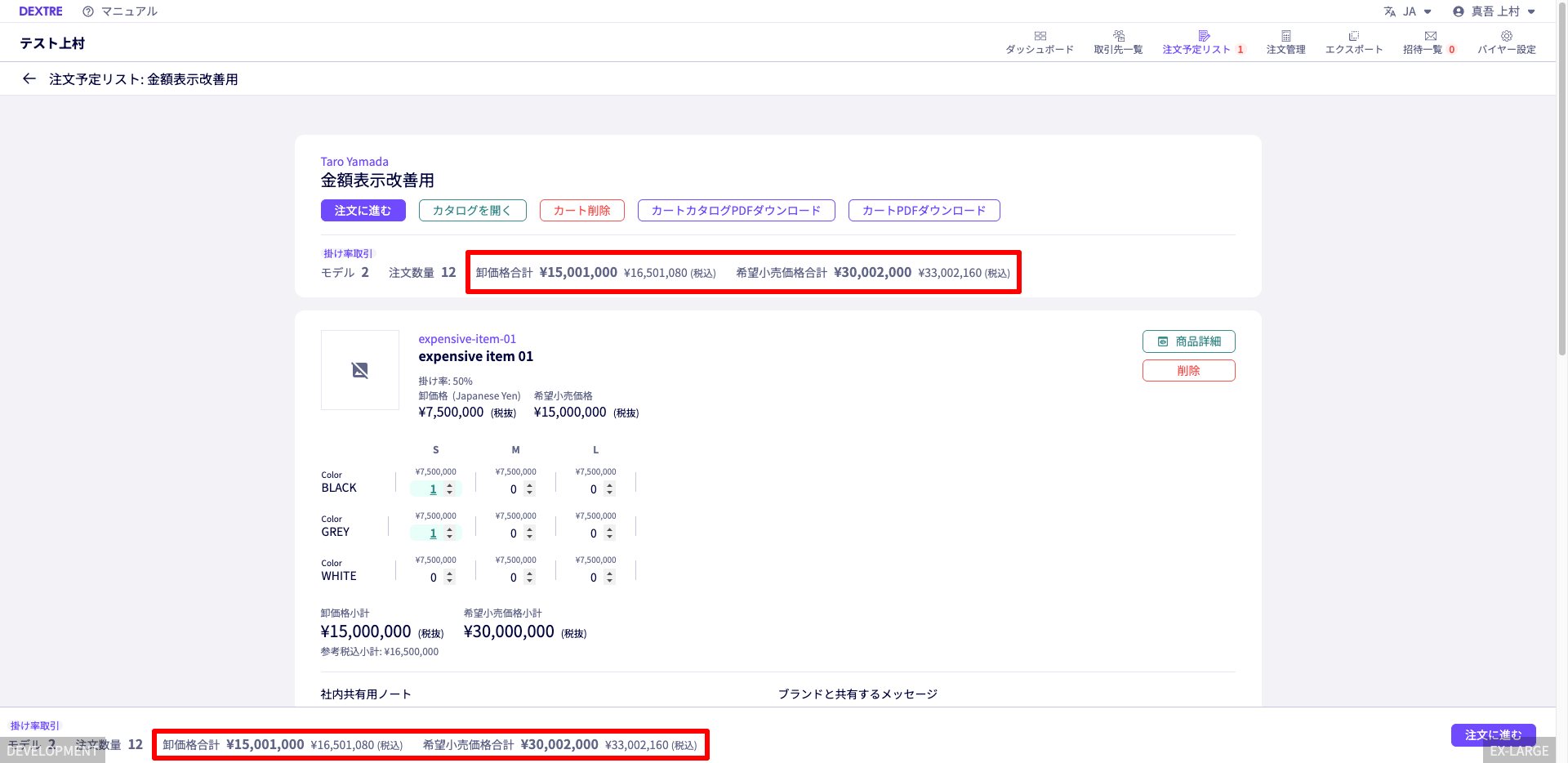Open the buyer settings gear icon
Image resolution: width=1568 pixels, height=763 pixels.
(1506, 36)
